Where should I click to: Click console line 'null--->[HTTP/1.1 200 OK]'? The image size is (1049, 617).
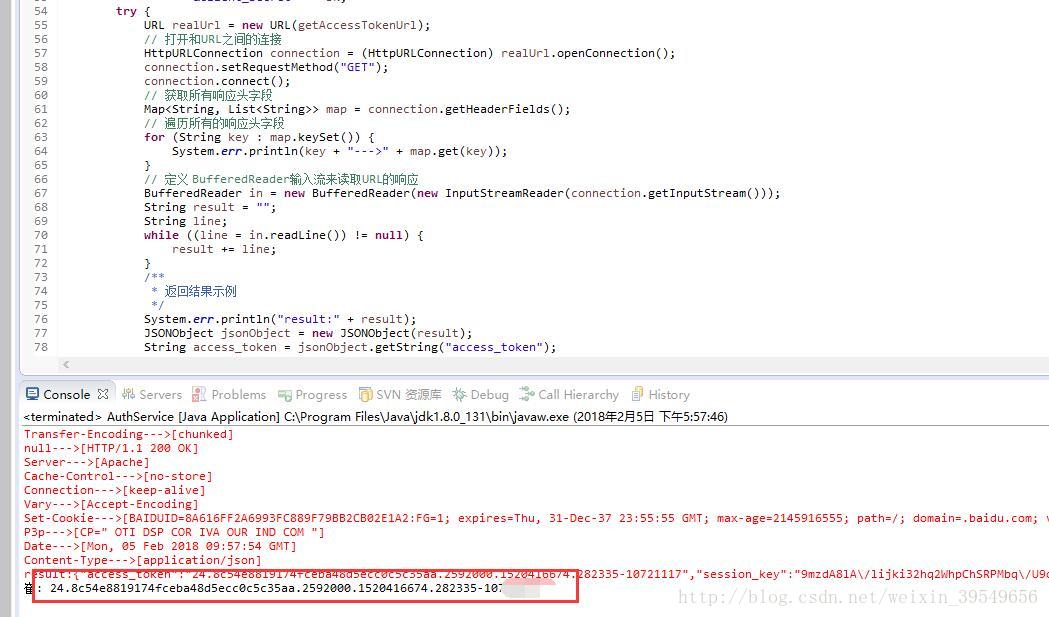111,448
